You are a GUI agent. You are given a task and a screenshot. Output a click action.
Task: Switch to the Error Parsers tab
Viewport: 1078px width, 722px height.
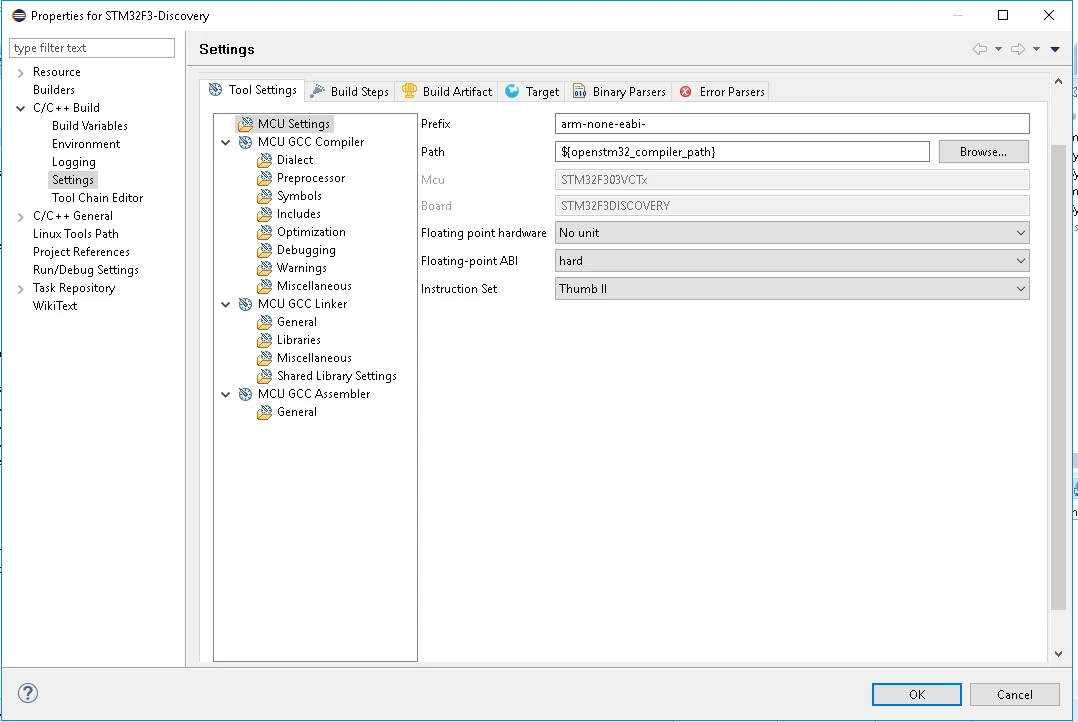click(722, 91)
